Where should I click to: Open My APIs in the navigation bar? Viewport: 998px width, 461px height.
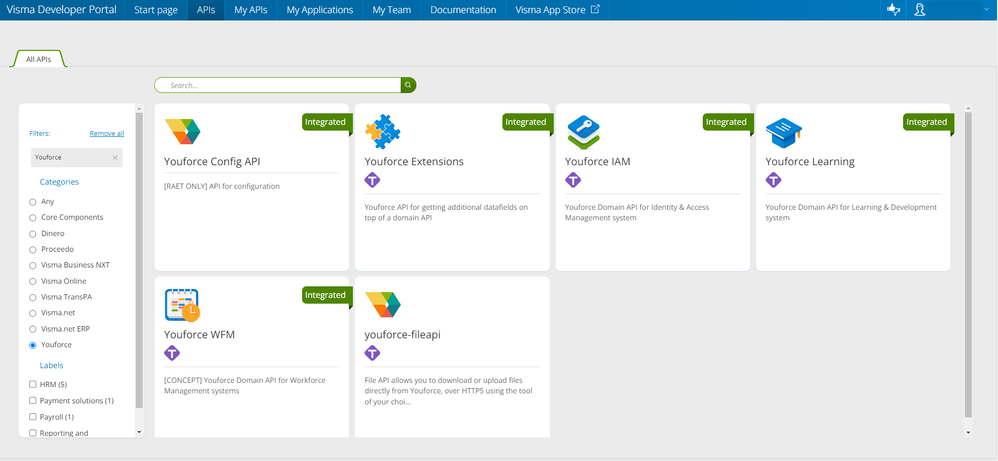[251, 10]
